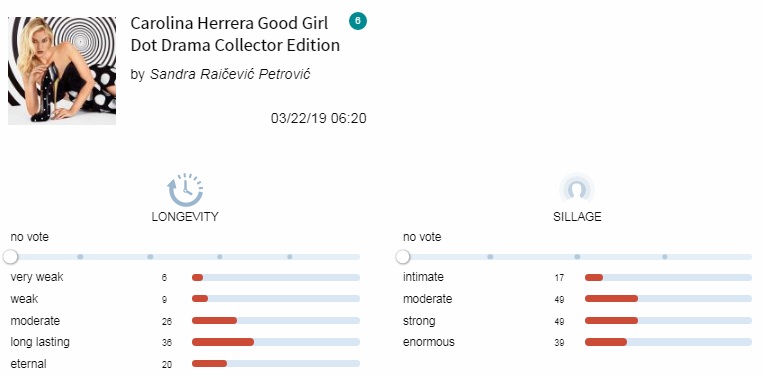Click the 'very weak' longevity bar
764x377 pixels.
pos(276,278)
